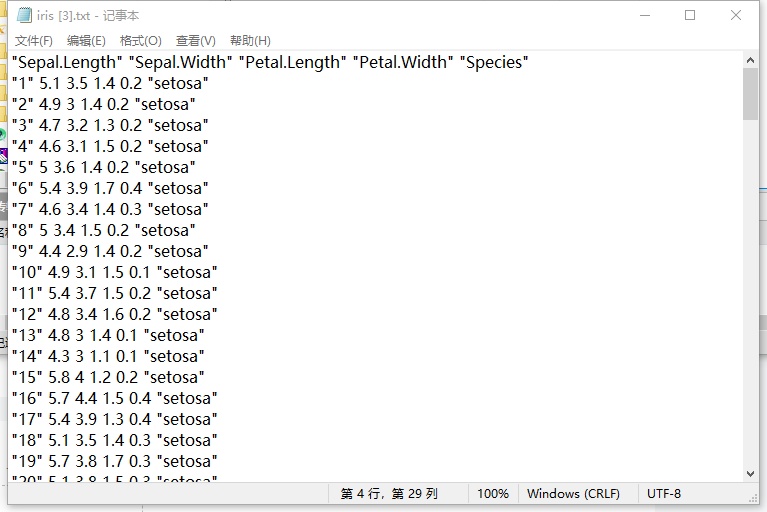Click in line starting with "5" 5 3.6
Viewport: 767px width, 512px height.
[104, 168]
